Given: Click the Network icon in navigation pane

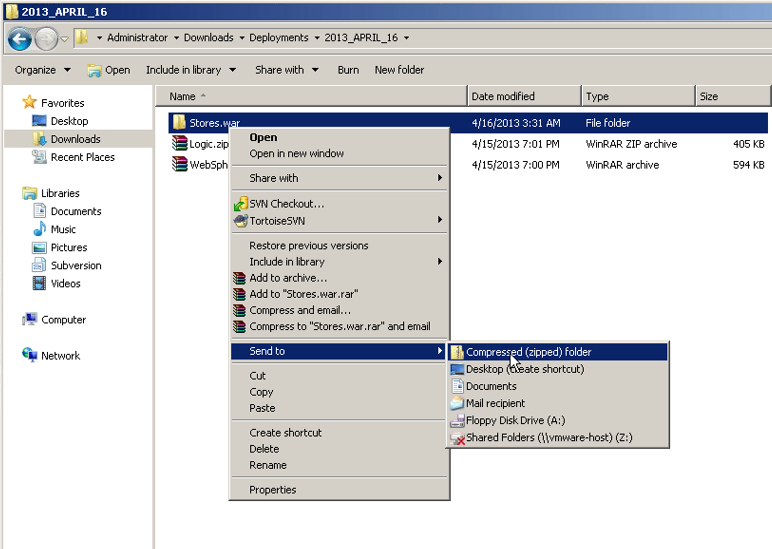Looking at the screenshot, I should click(30, 356).
